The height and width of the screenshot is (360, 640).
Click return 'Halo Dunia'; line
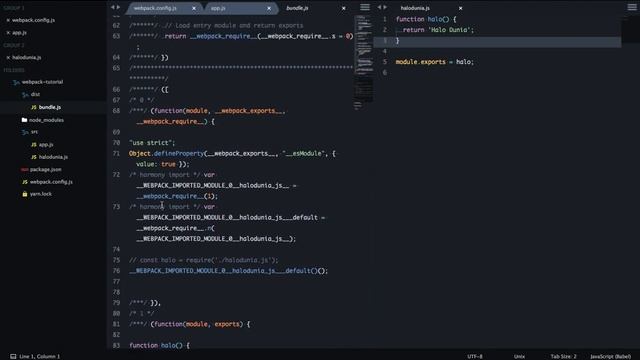pos(438,30)
